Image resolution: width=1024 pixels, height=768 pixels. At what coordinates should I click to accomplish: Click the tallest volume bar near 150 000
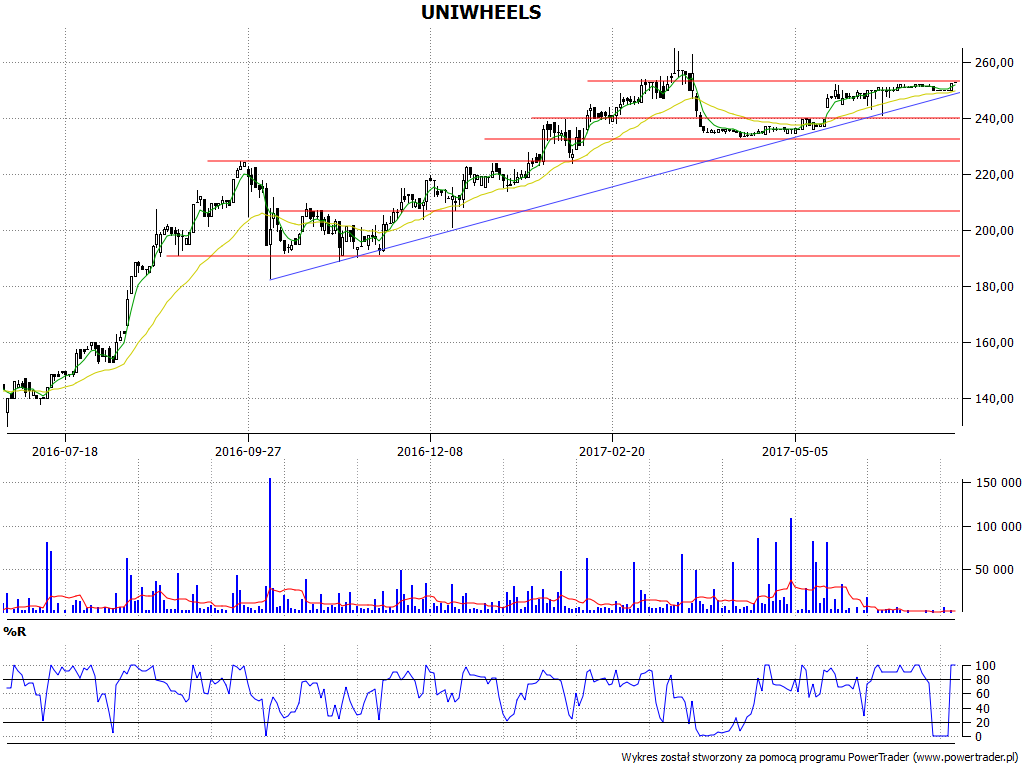[x=270, y=545]
